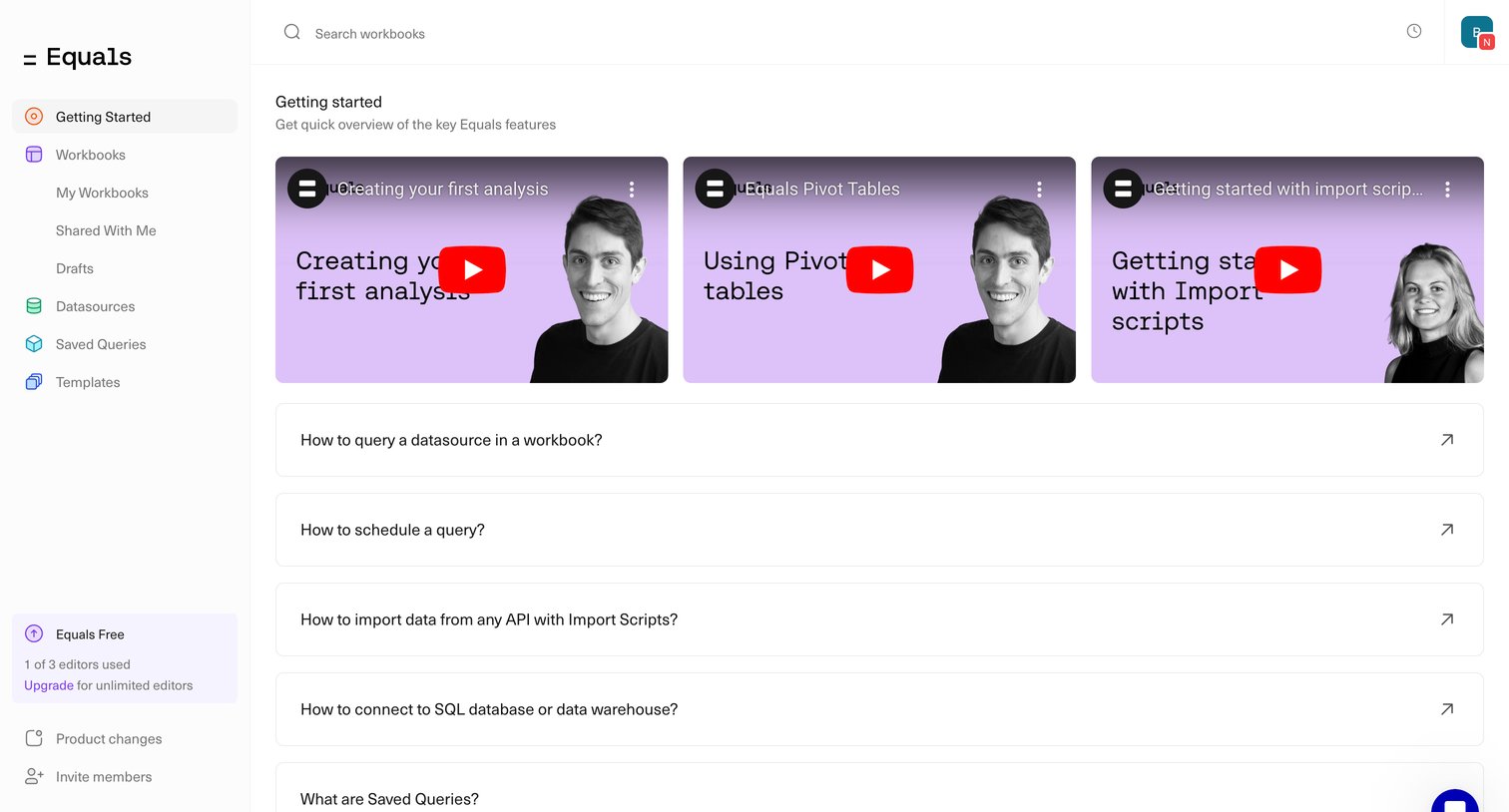Play the Using Pivot tables video
This screenshot has width=1509, height=812.
tap(879, 269)
